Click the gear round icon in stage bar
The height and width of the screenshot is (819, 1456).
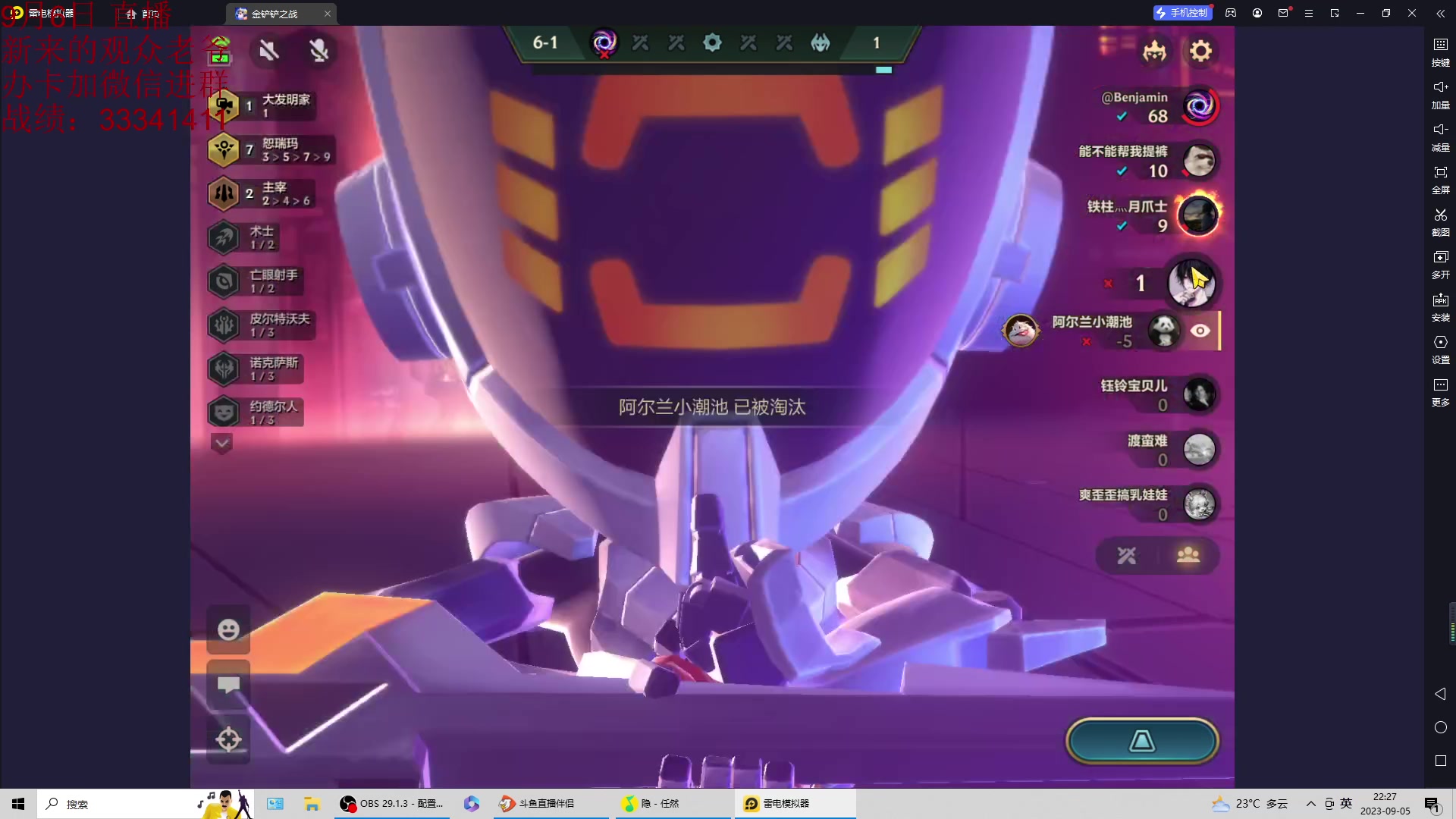[x=712, y=43]
